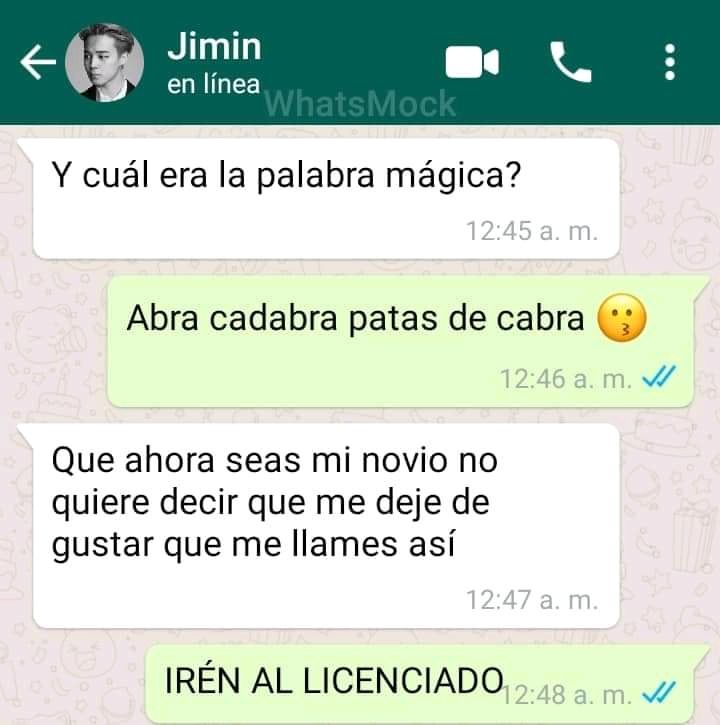
Task: Start a voice call with the phone icon
Action: (x=571, y=62)
